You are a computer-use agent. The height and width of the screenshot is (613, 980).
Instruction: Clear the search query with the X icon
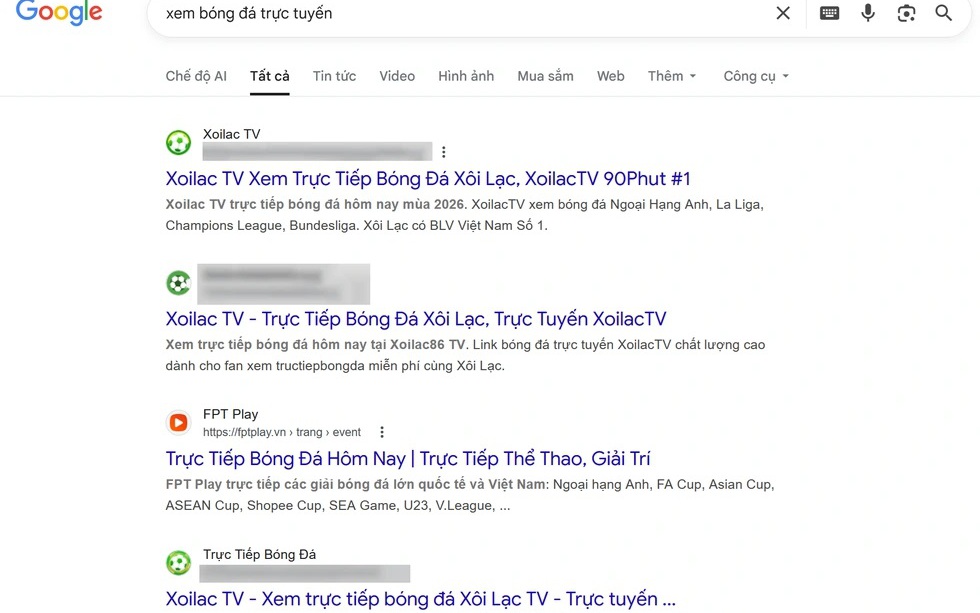click(783, 13)
